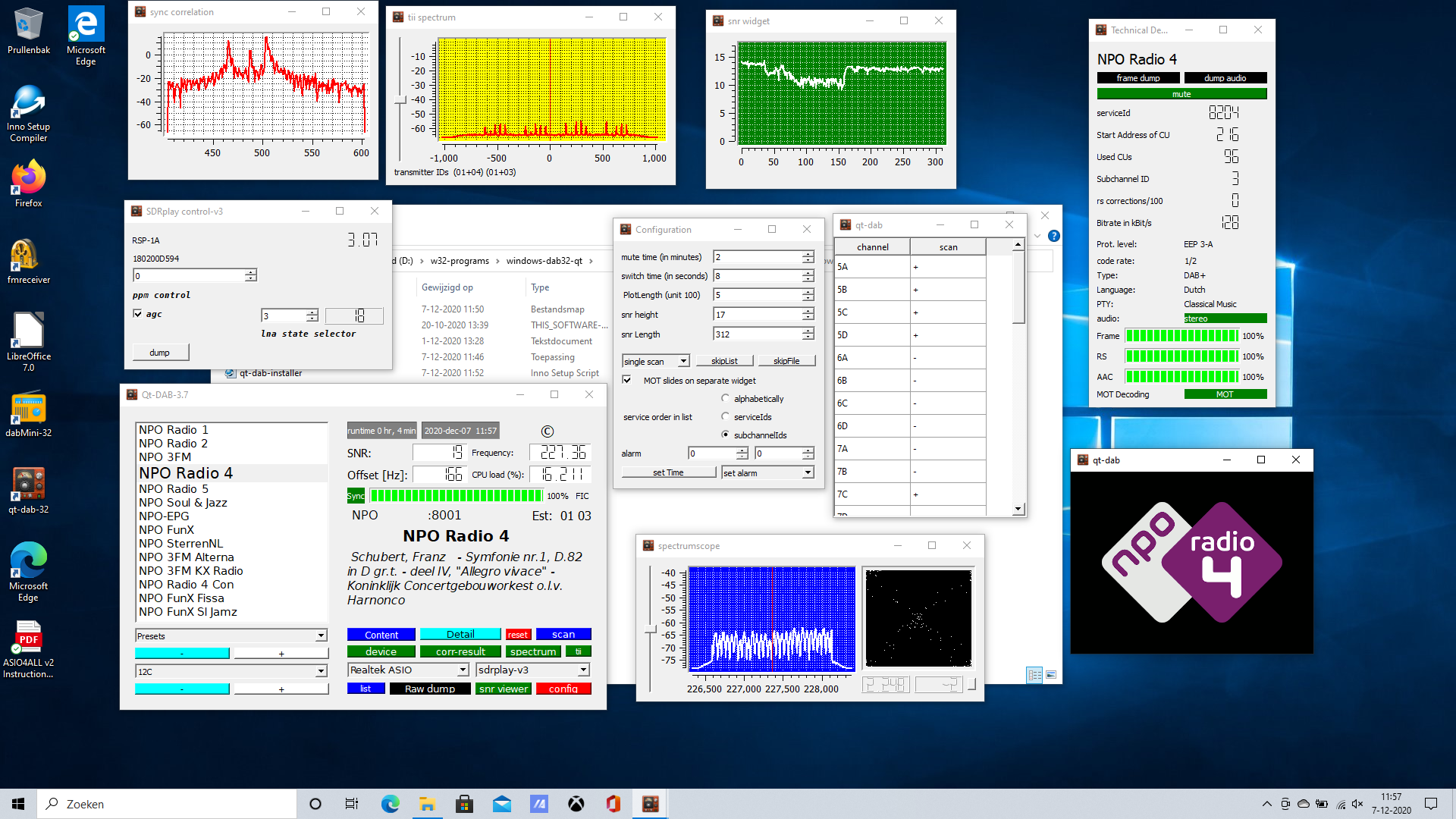
Task: Click the tii spectrum vertical slider
Action: coord(400,100)
